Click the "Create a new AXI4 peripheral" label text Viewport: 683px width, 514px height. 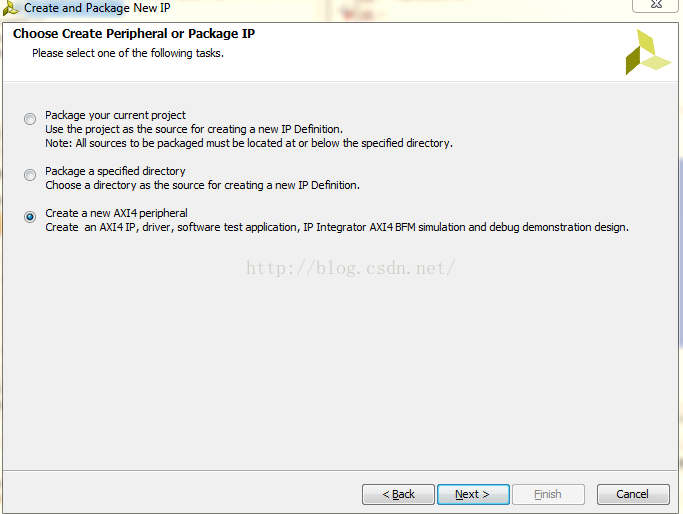[x=116, y=213]
